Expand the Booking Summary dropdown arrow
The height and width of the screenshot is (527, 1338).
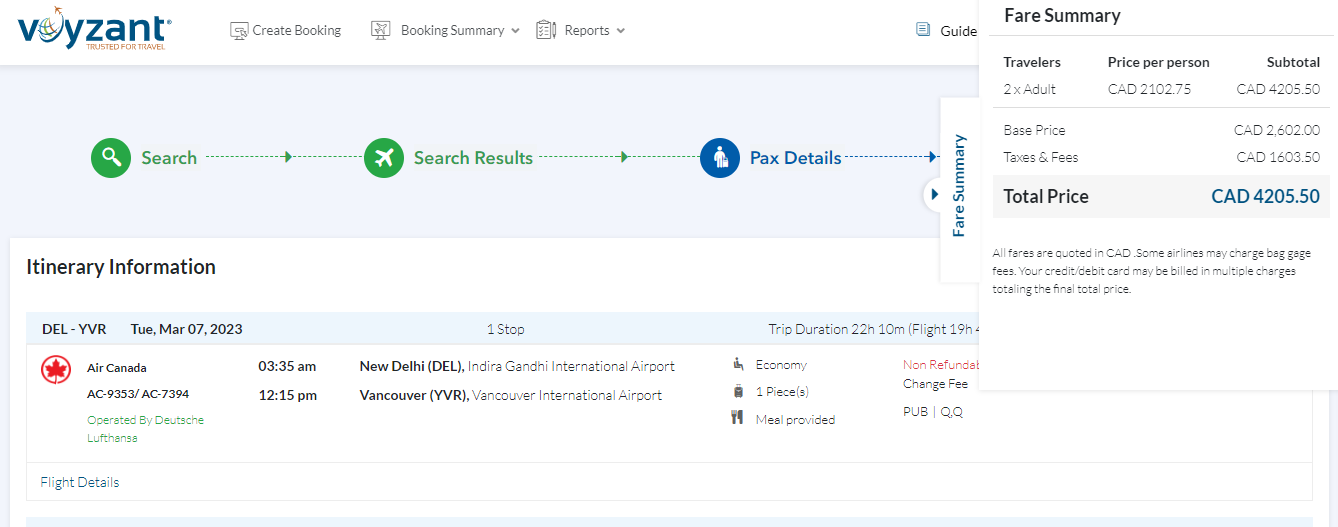coord(515,31)
